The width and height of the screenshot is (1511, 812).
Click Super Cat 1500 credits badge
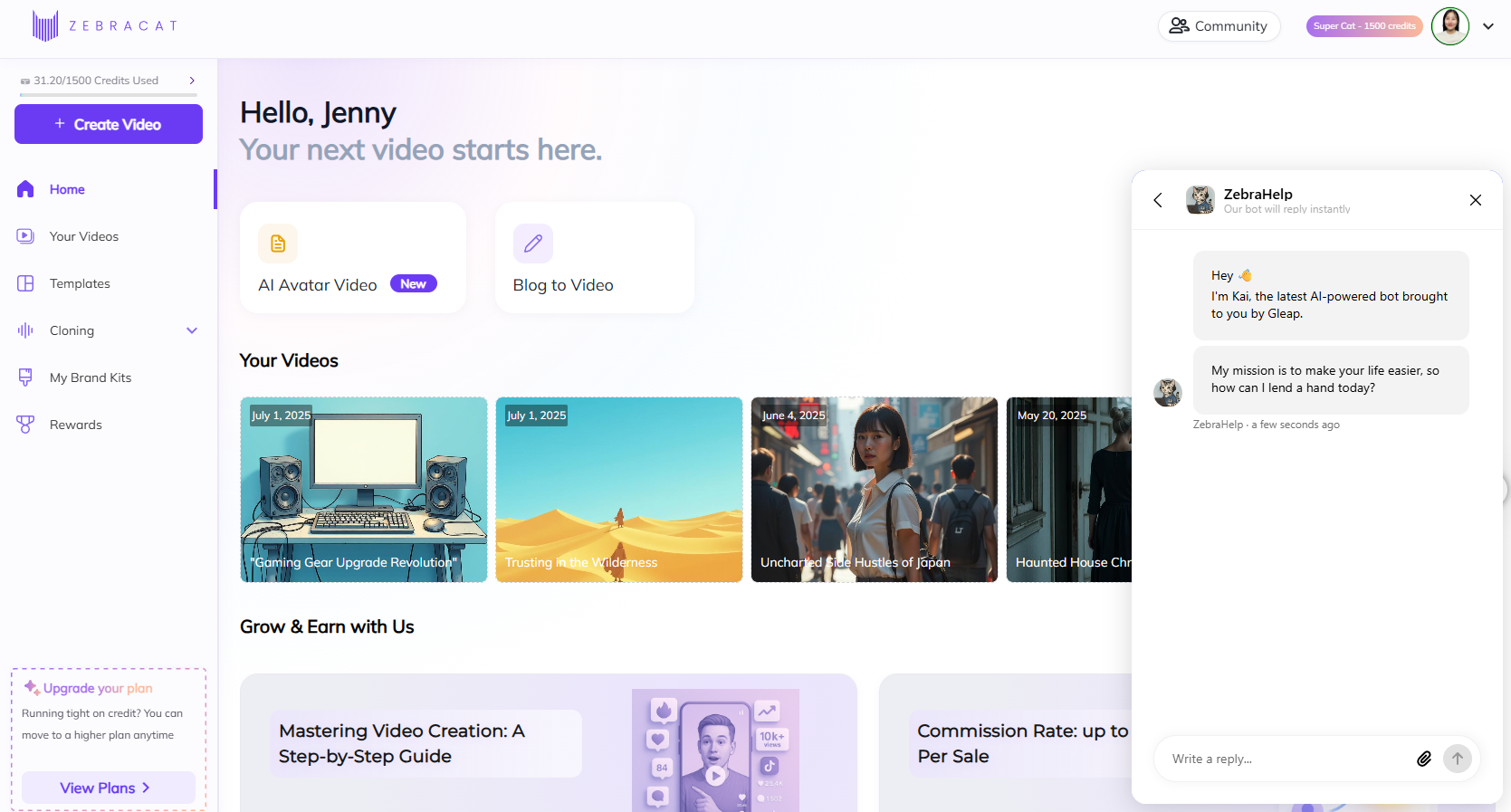(x=1364, y=26)
